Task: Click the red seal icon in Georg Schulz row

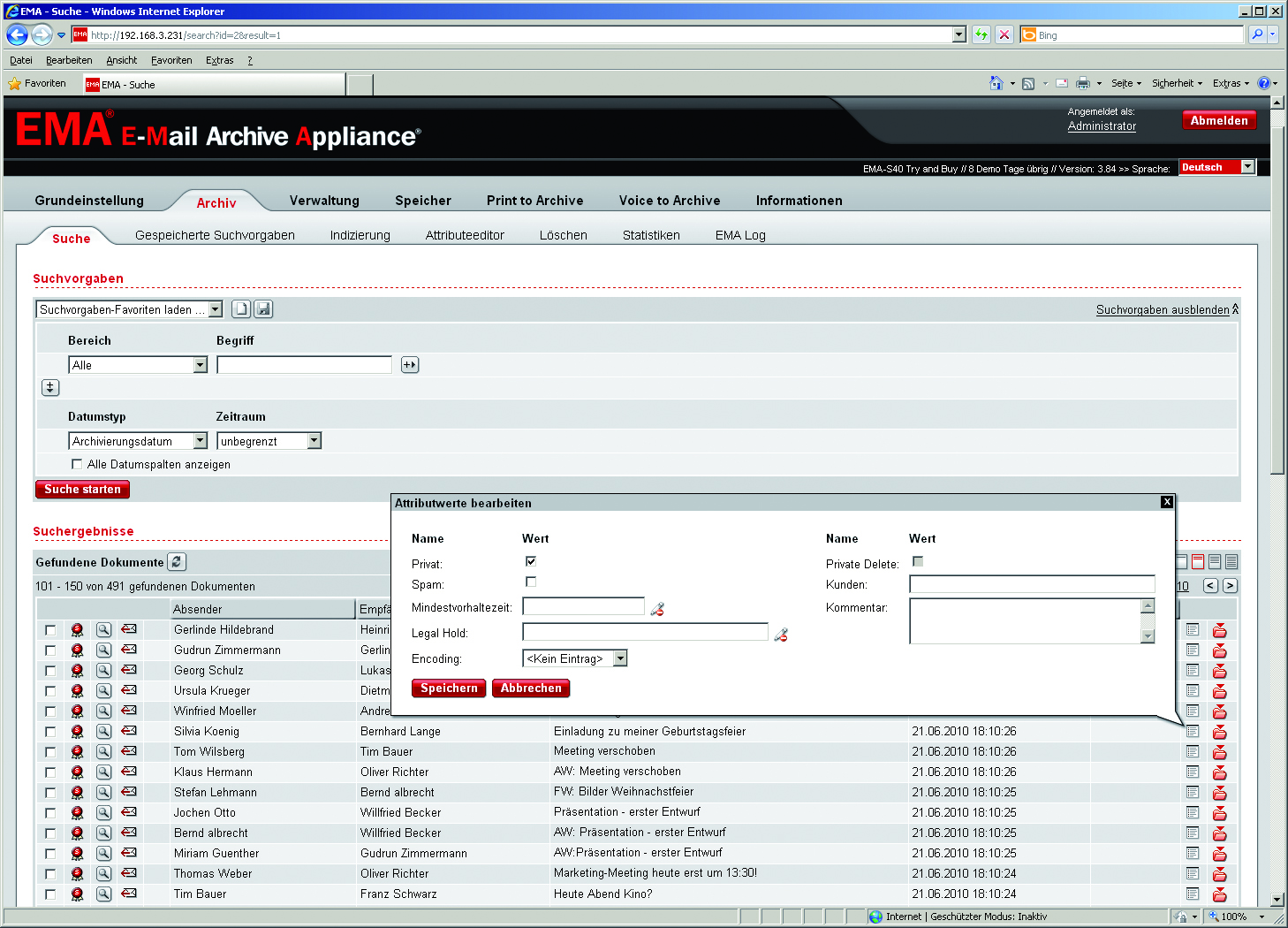Action: 78,671
